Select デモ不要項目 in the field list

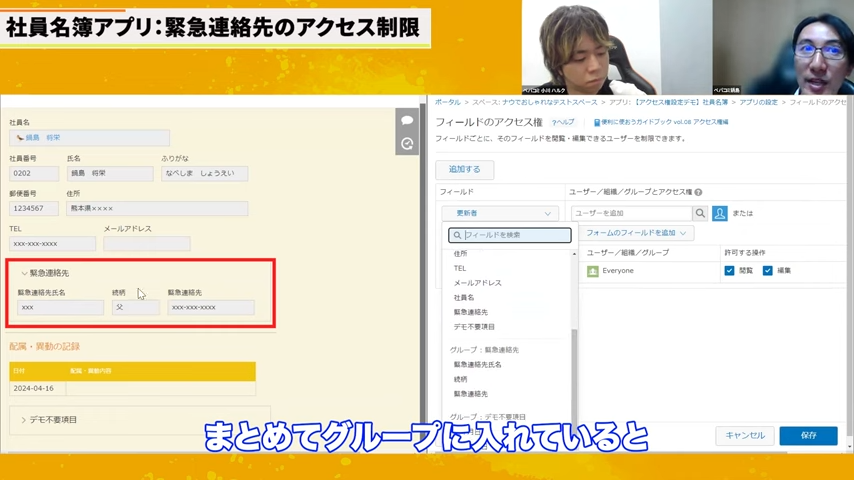point(474,327)
